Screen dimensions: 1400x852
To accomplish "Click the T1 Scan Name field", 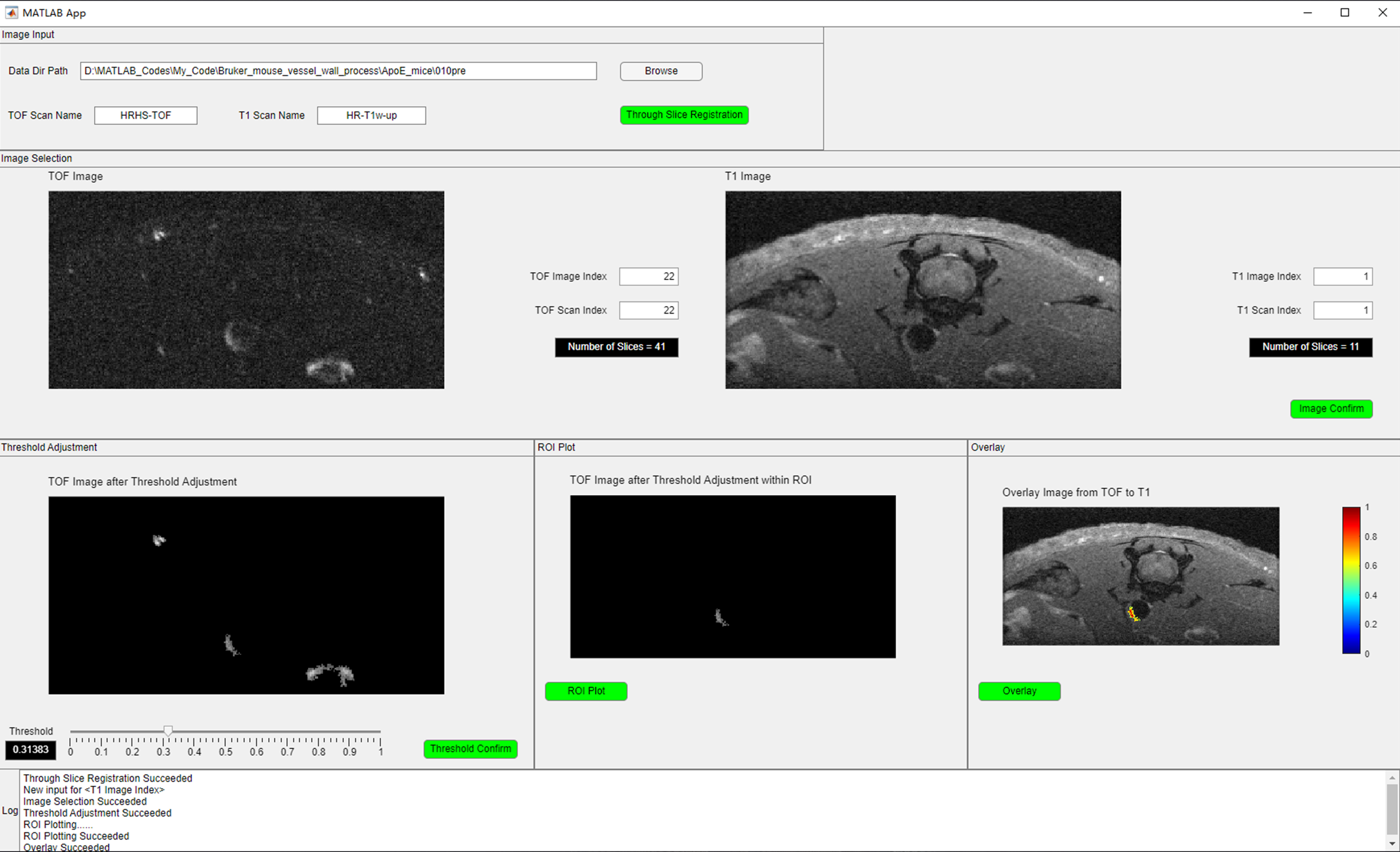I will [371, 115].
